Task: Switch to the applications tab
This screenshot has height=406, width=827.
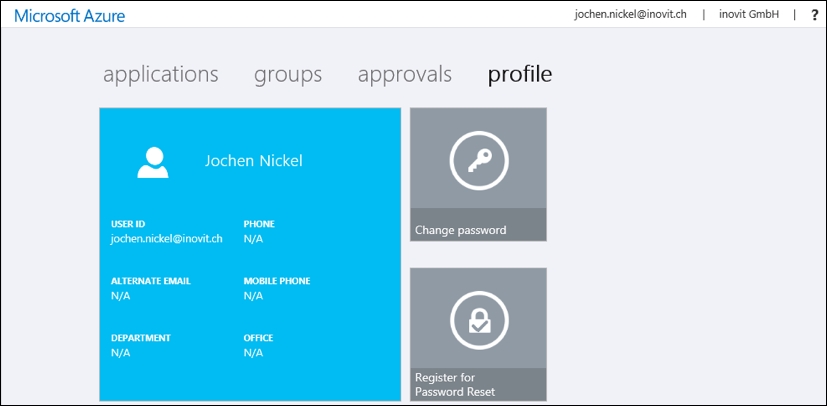Action: tap(160, 74)
